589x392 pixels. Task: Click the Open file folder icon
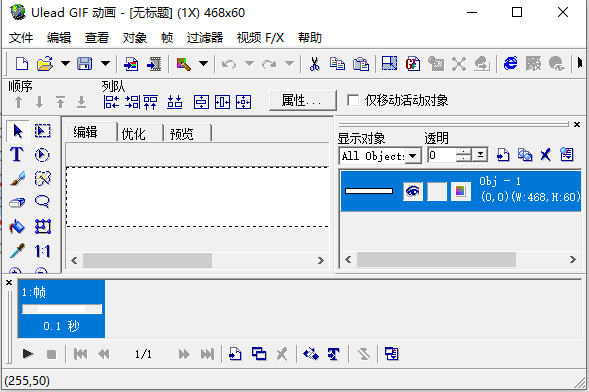45,63
